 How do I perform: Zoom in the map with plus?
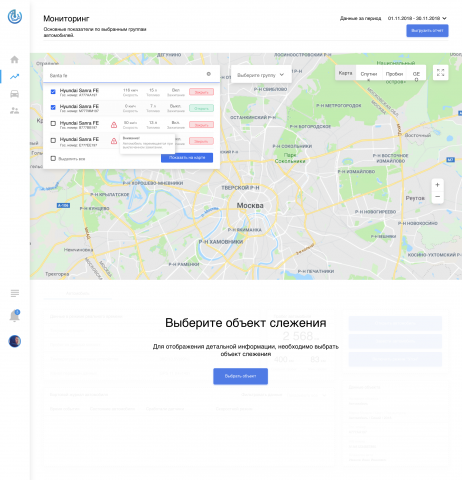pyautogui.click(x=438, y=185)
